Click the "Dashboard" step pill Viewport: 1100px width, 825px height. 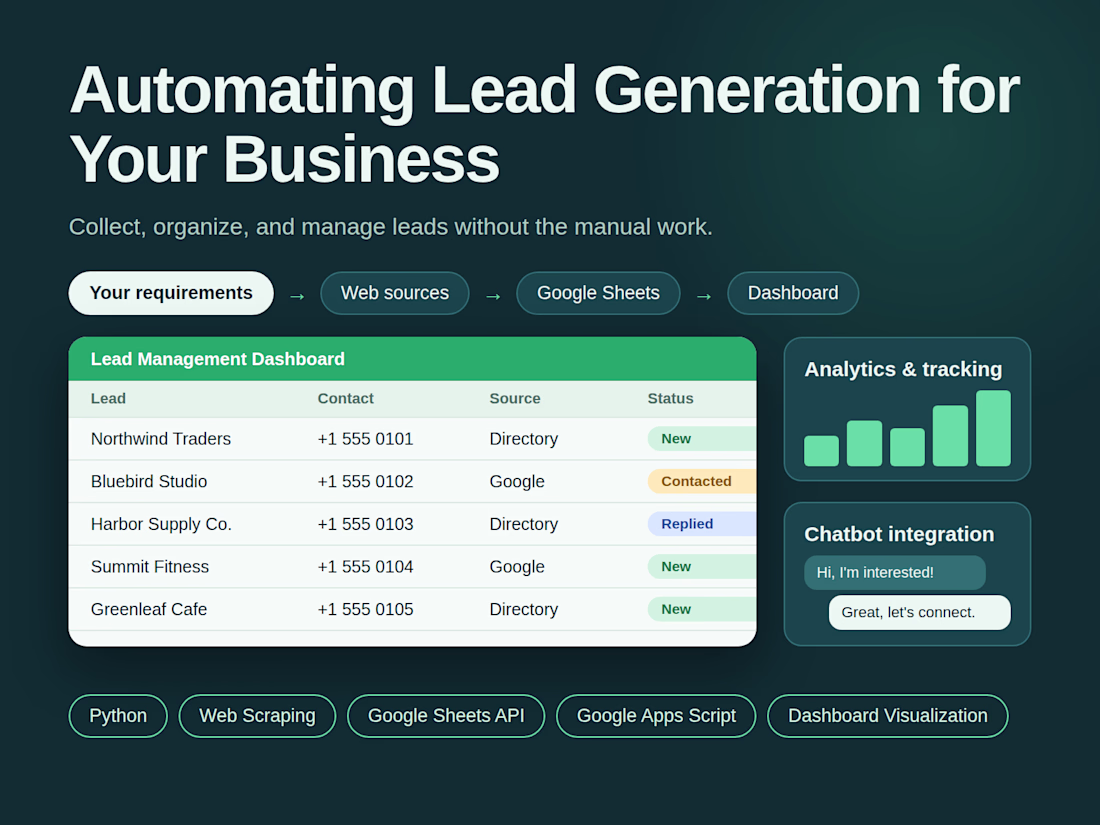793,293
